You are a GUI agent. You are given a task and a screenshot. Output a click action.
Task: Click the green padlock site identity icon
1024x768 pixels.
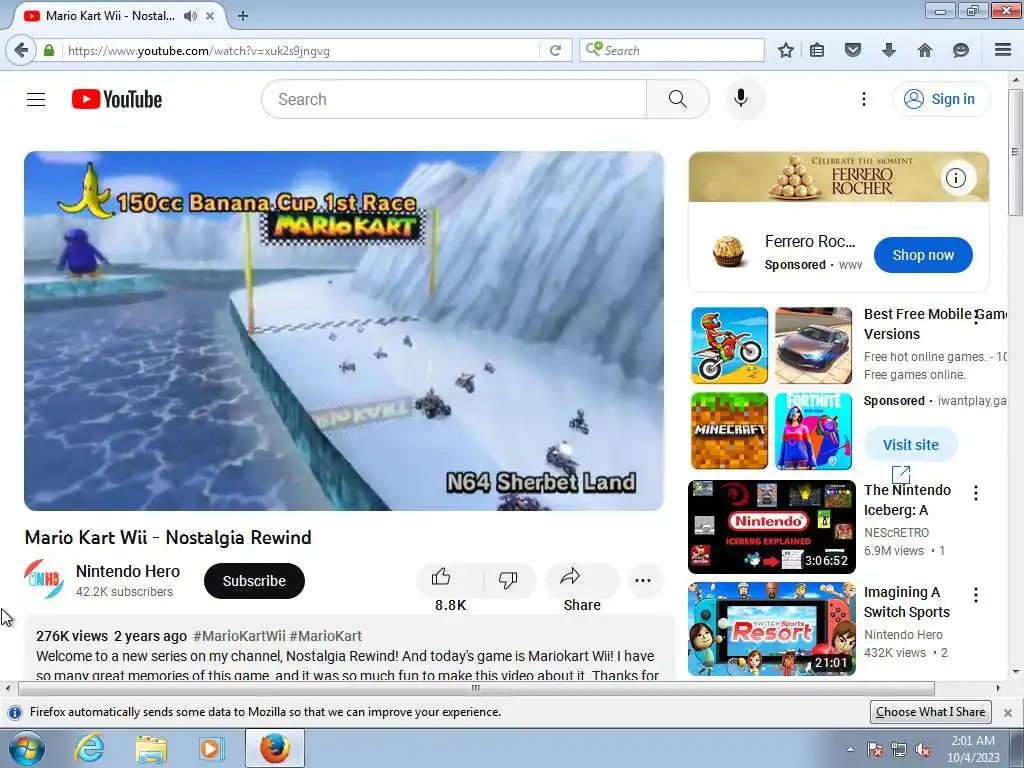pyautogui.click(x=49, y=50)
